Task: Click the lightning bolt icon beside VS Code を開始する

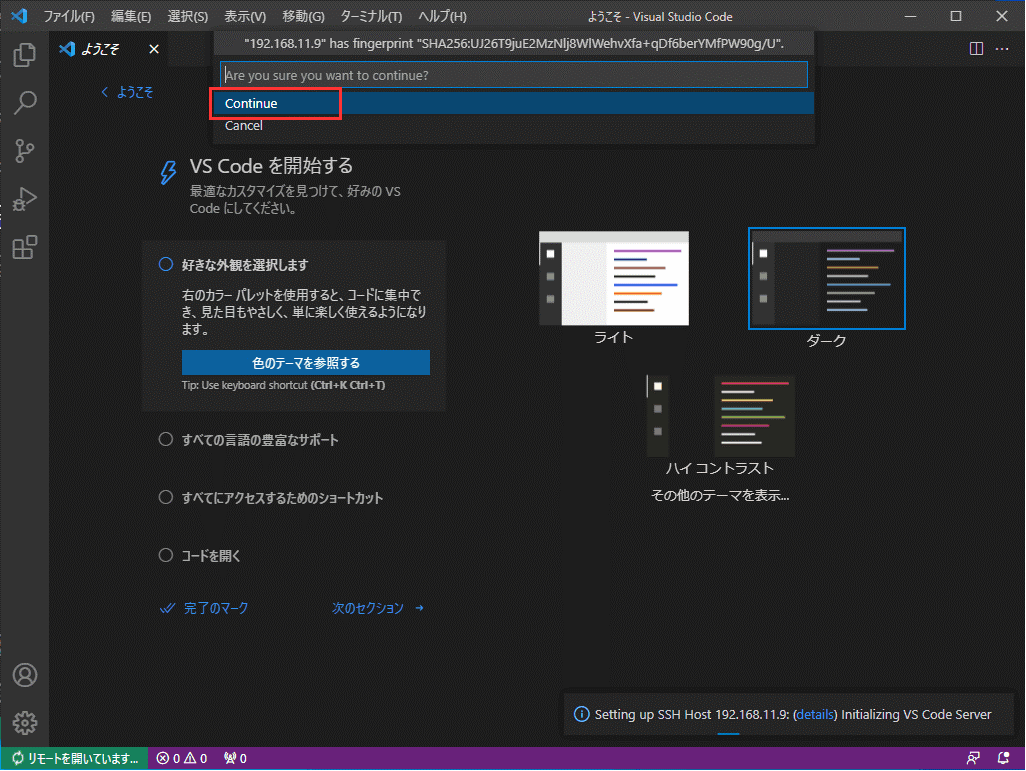Action: click(x=168, y=173)
